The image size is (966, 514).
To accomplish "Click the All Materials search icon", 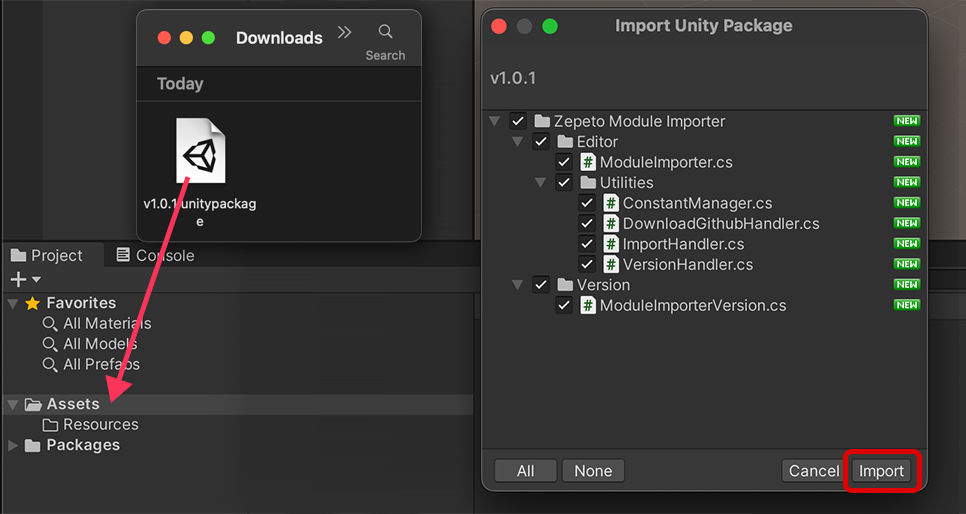I will coord(50,324).
